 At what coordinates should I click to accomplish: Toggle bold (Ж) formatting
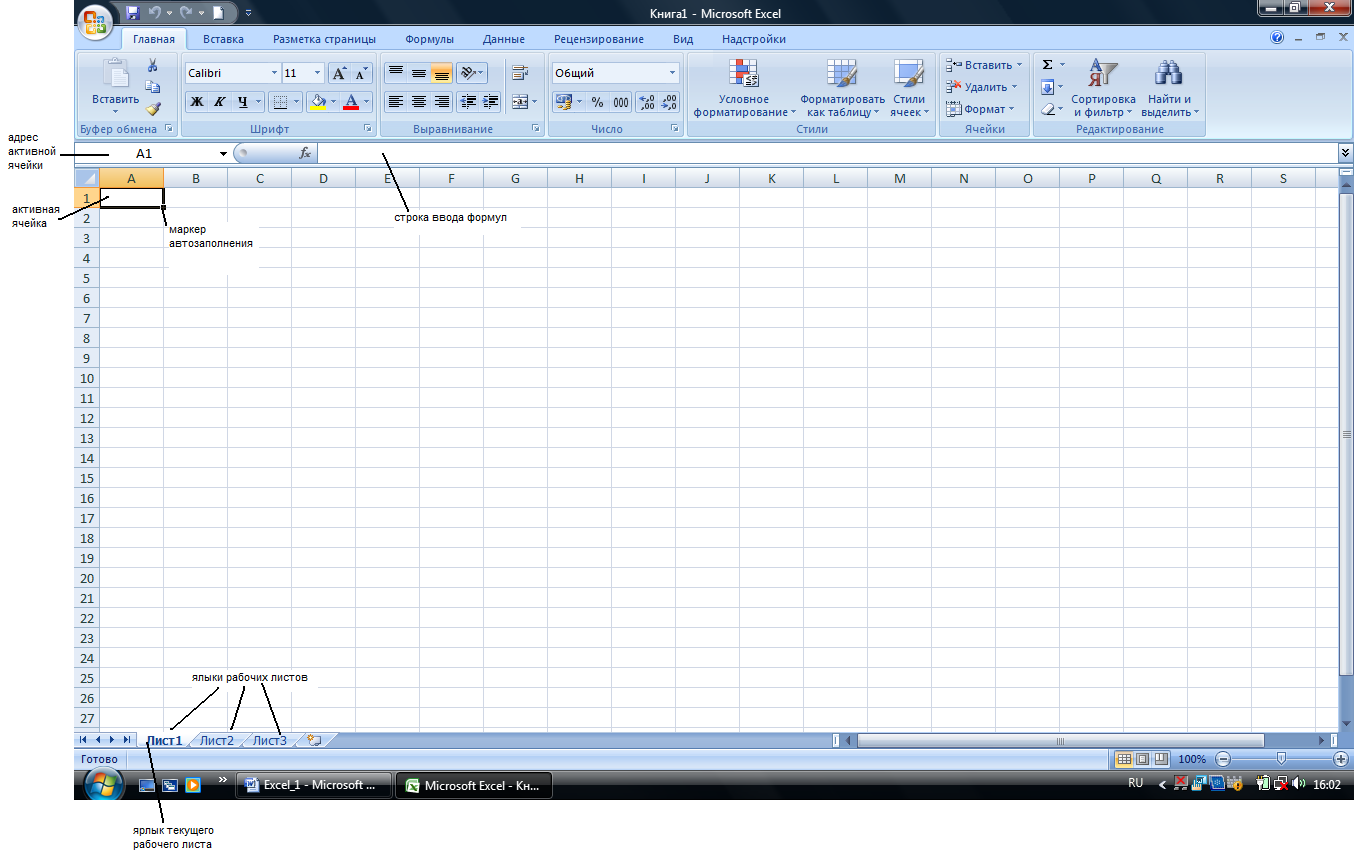click(196, 102)
